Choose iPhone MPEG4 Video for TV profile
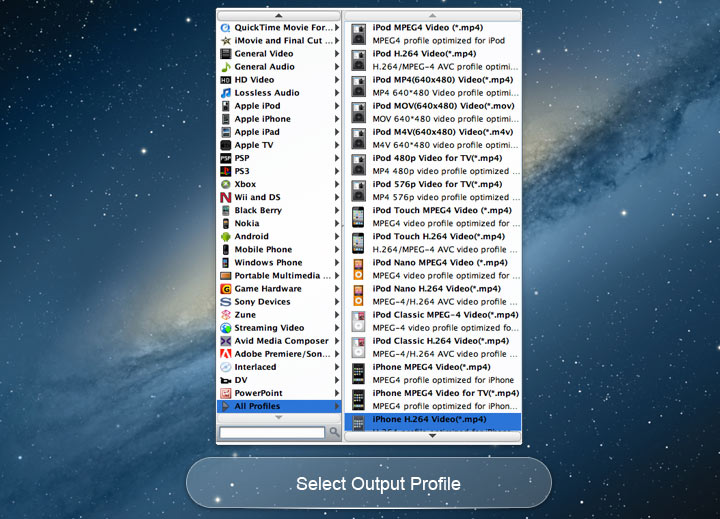The image size is (720, 519). 433,400
